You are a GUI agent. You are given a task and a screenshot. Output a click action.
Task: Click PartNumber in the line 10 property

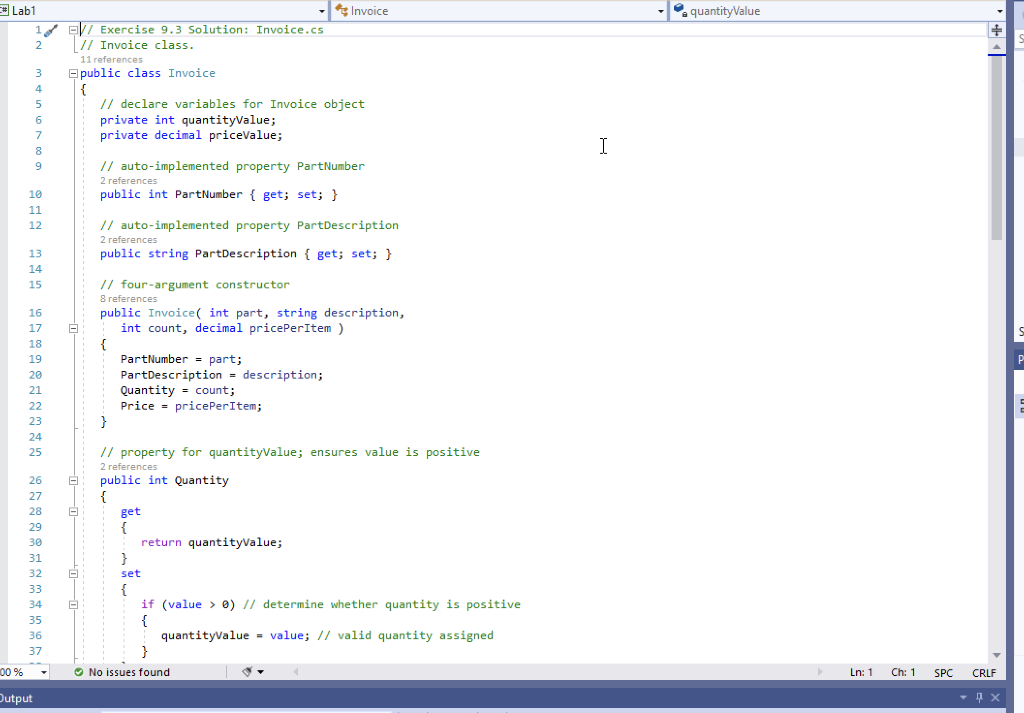[208, 195]
